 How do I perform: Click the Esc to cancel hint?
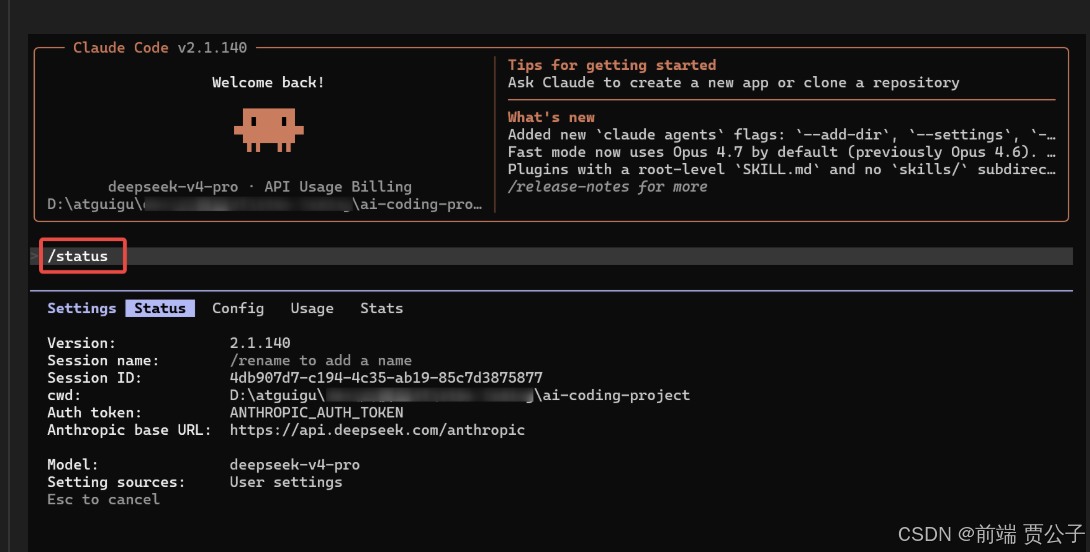click(104, 499)
